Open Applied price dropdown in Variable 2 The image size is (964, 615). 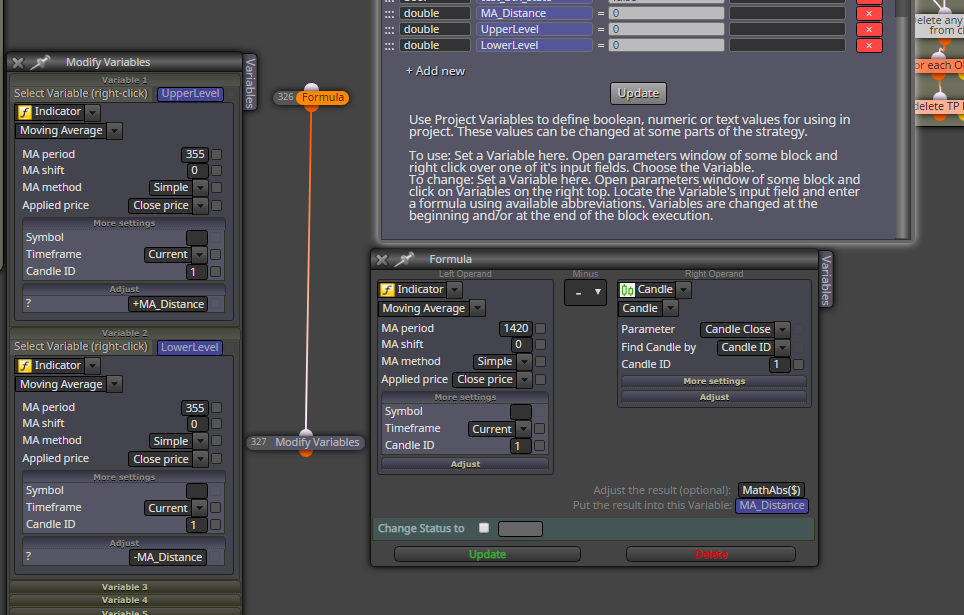(x=200, y=459)
